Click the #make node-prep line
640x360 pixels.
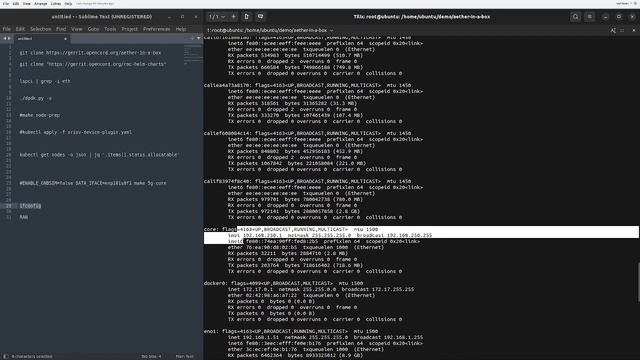coord(40,115)
